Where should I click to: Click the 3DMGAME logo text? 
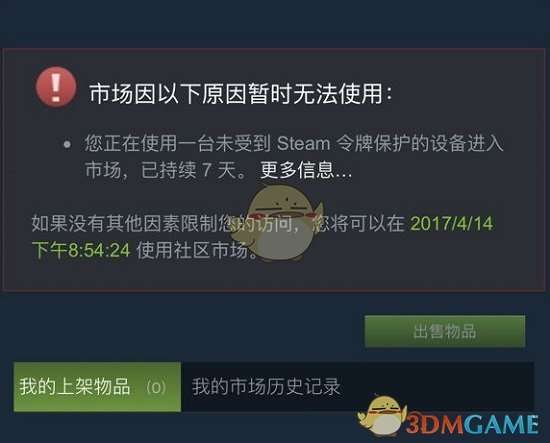[472, 424]
